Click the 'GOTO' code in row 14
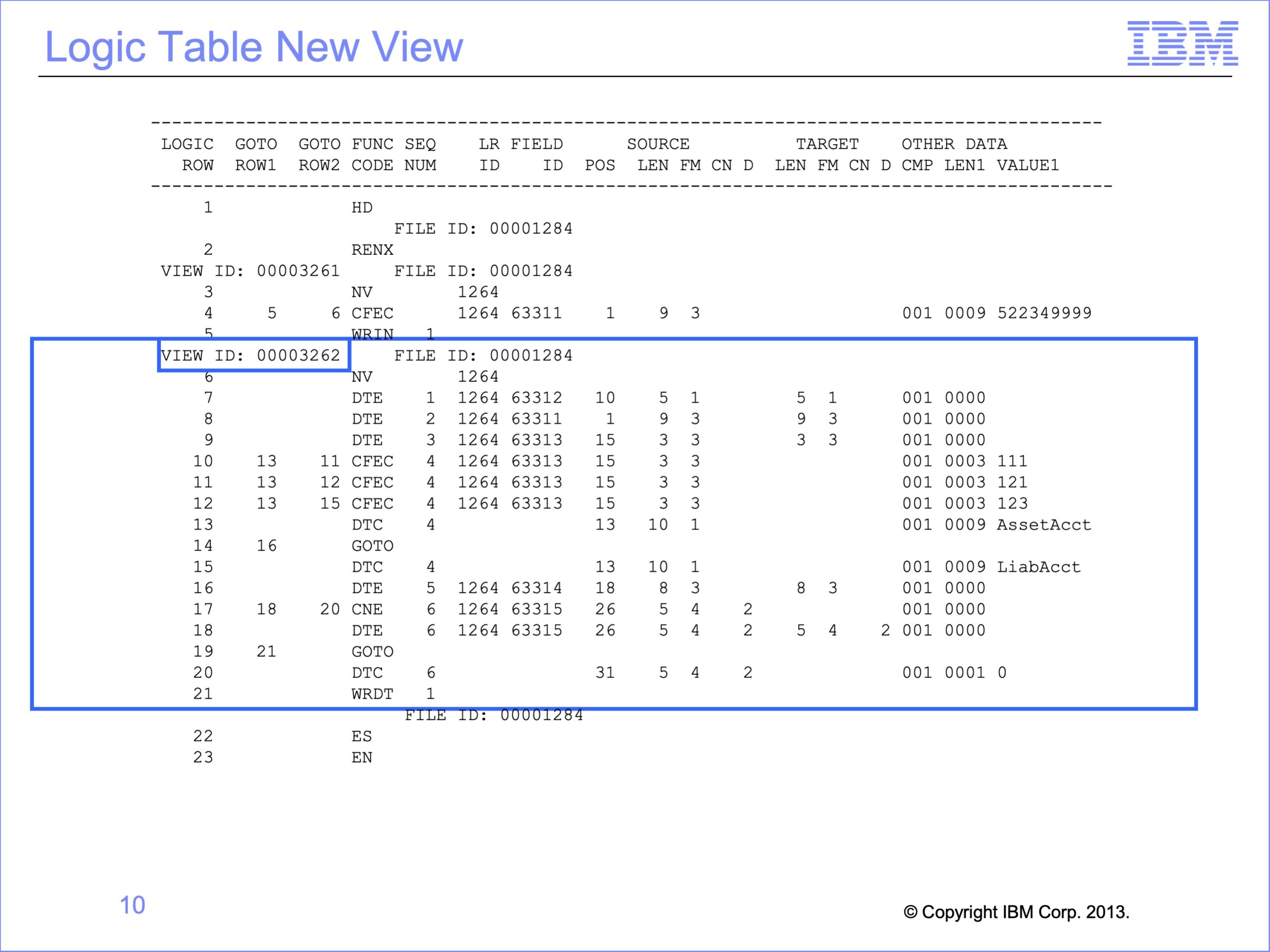The width and height of the screenshot is (1270, 952). 372,546
